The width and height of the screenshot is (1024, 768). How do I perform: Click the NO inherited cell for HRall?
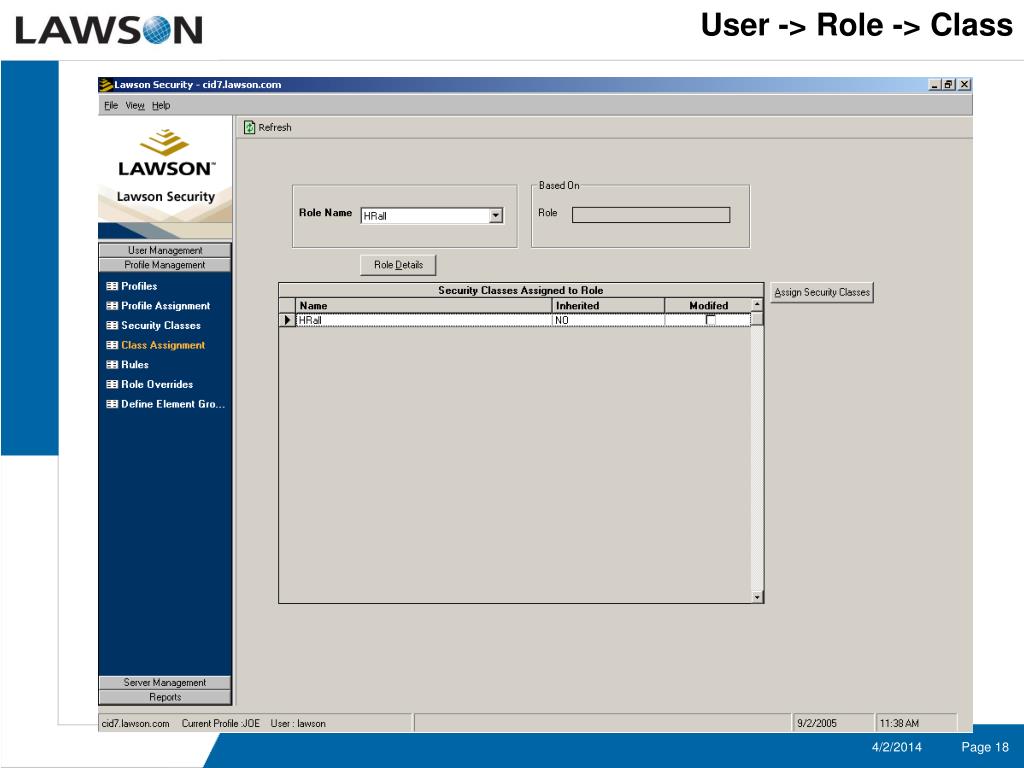click(609, 320)
